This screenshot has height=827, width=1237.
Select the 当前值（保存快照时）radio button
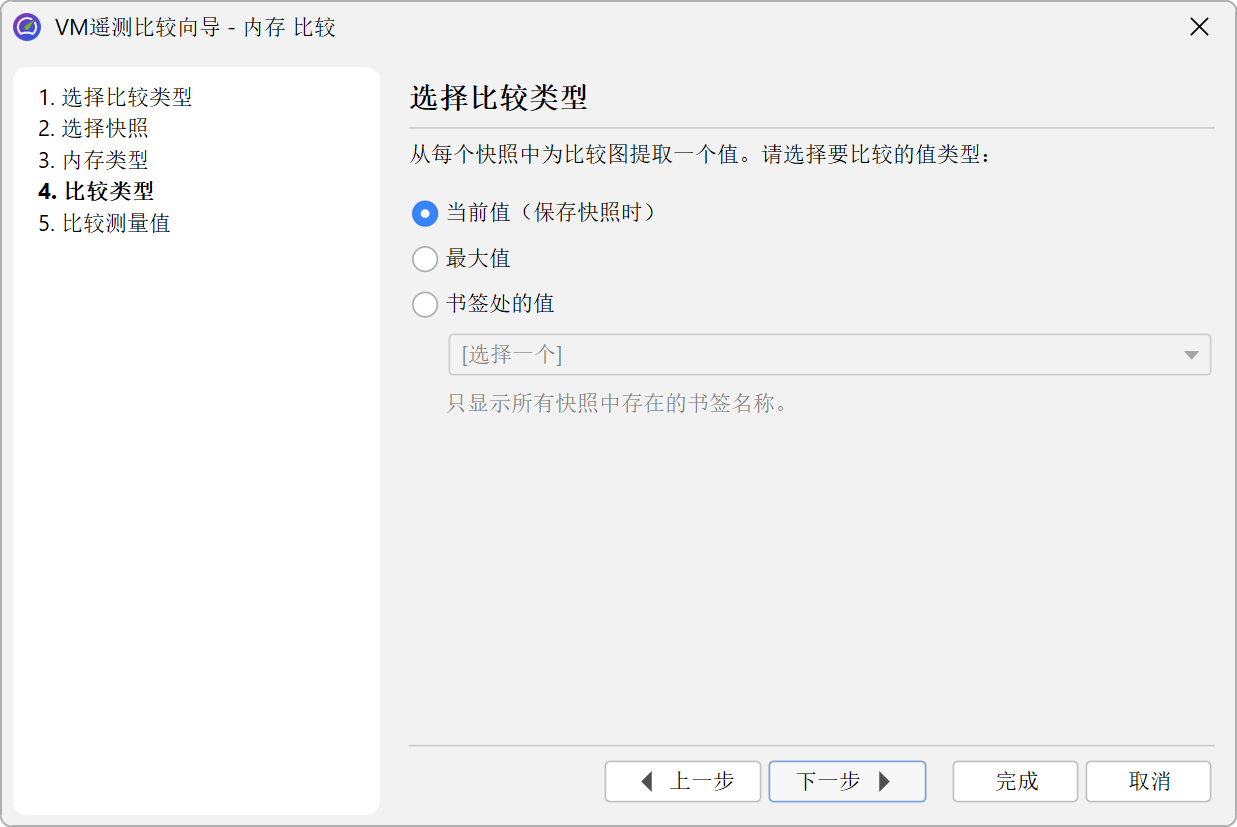[x=425, y=213]
